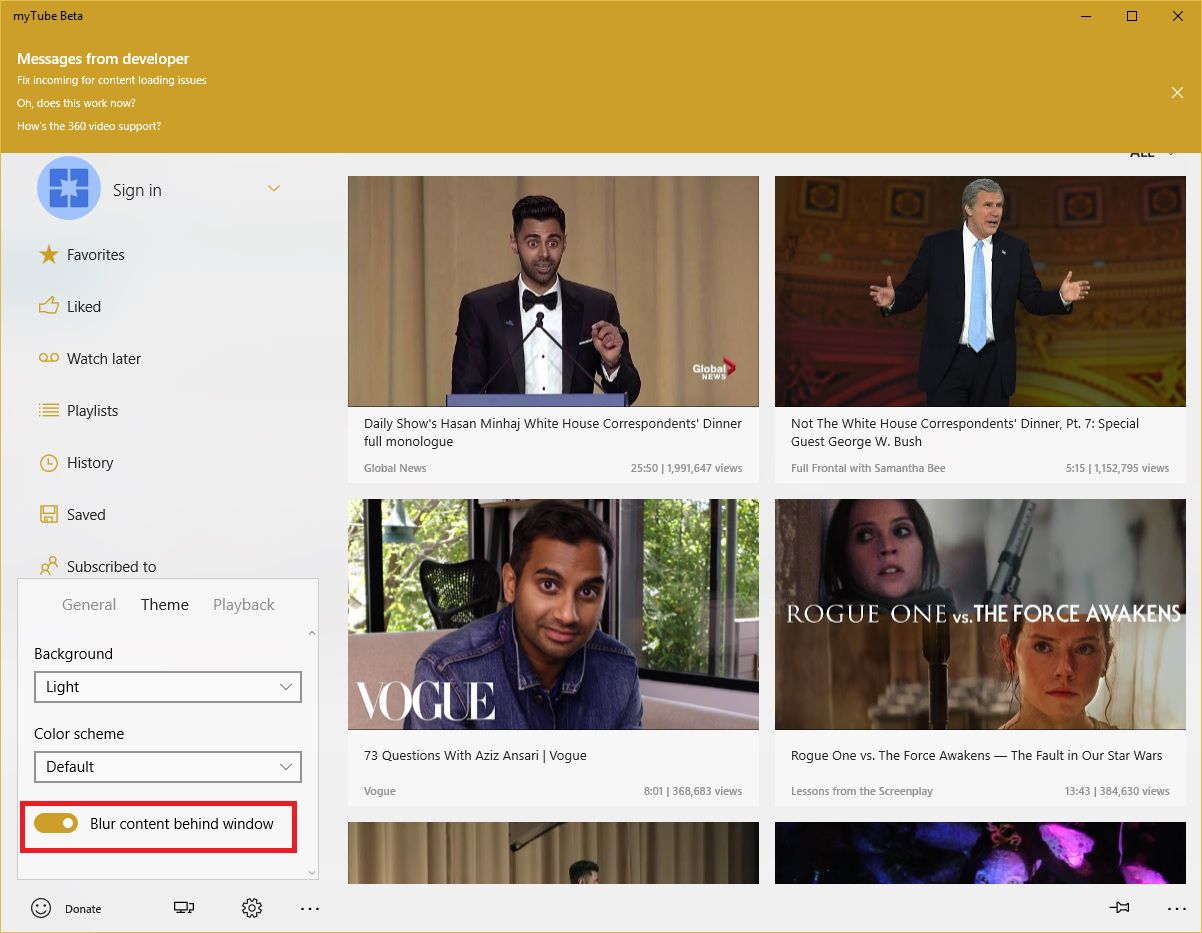Open George W. Bush special video thumbnail

tap(980, 291)
